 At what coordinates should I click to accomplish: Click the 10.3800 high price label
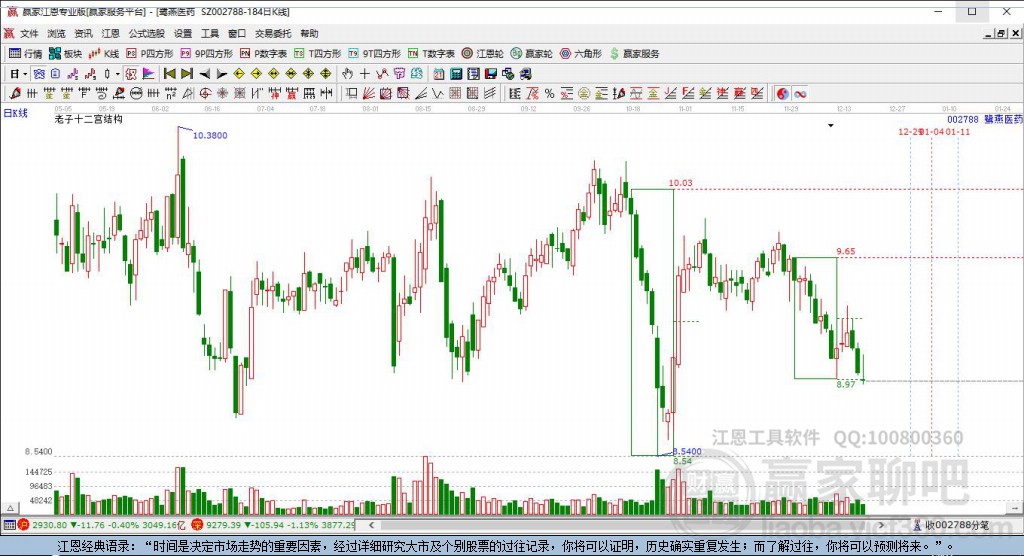[210, 135]
